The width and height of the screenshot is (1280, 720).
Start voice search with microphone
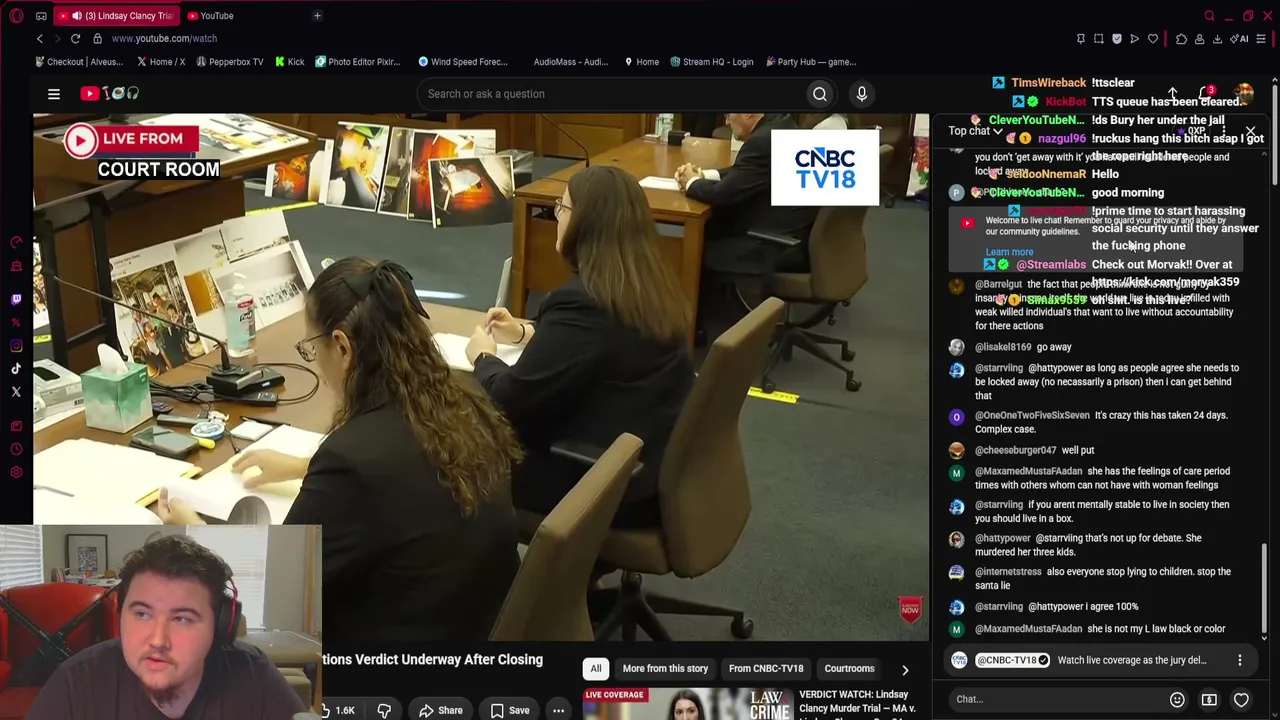click(x=862, y=94)
